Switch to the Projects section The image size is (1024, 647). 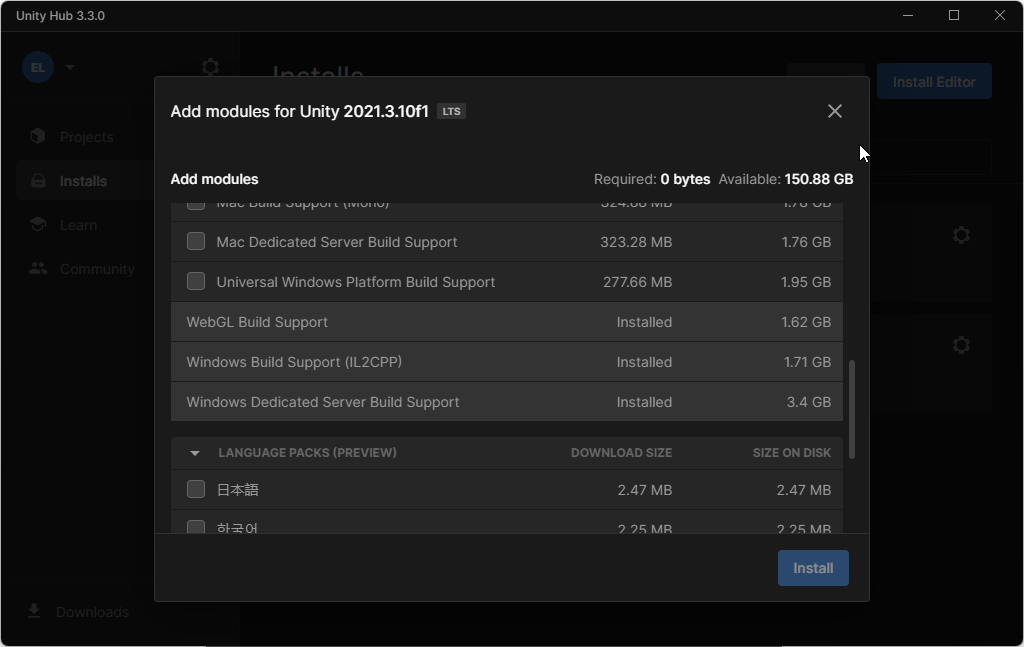[x=85, y=136]
